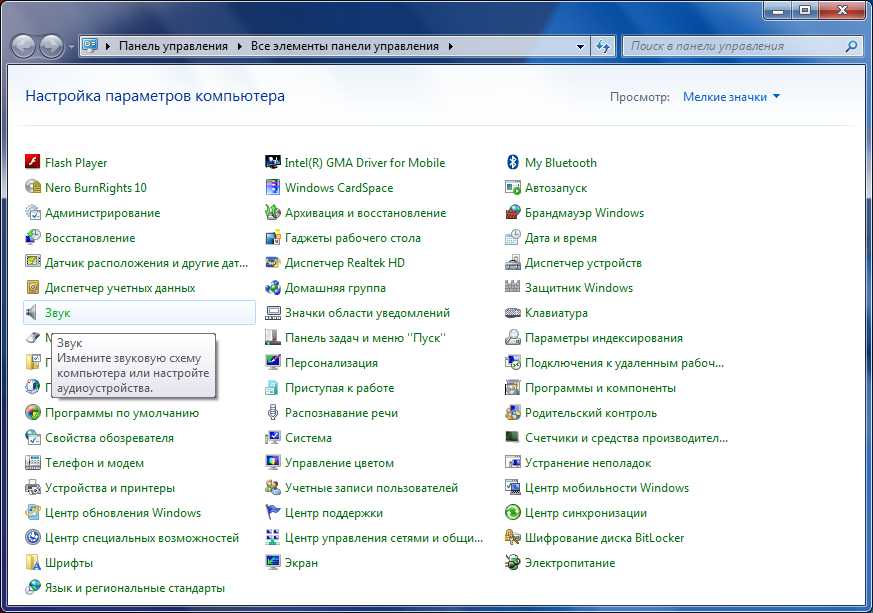Click the Распознавание речи microphone icon
The image size is (873, 613).
point(273,413)
